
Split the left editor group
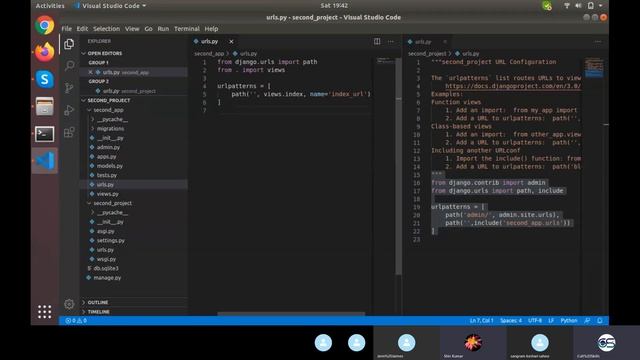point(377,41)
